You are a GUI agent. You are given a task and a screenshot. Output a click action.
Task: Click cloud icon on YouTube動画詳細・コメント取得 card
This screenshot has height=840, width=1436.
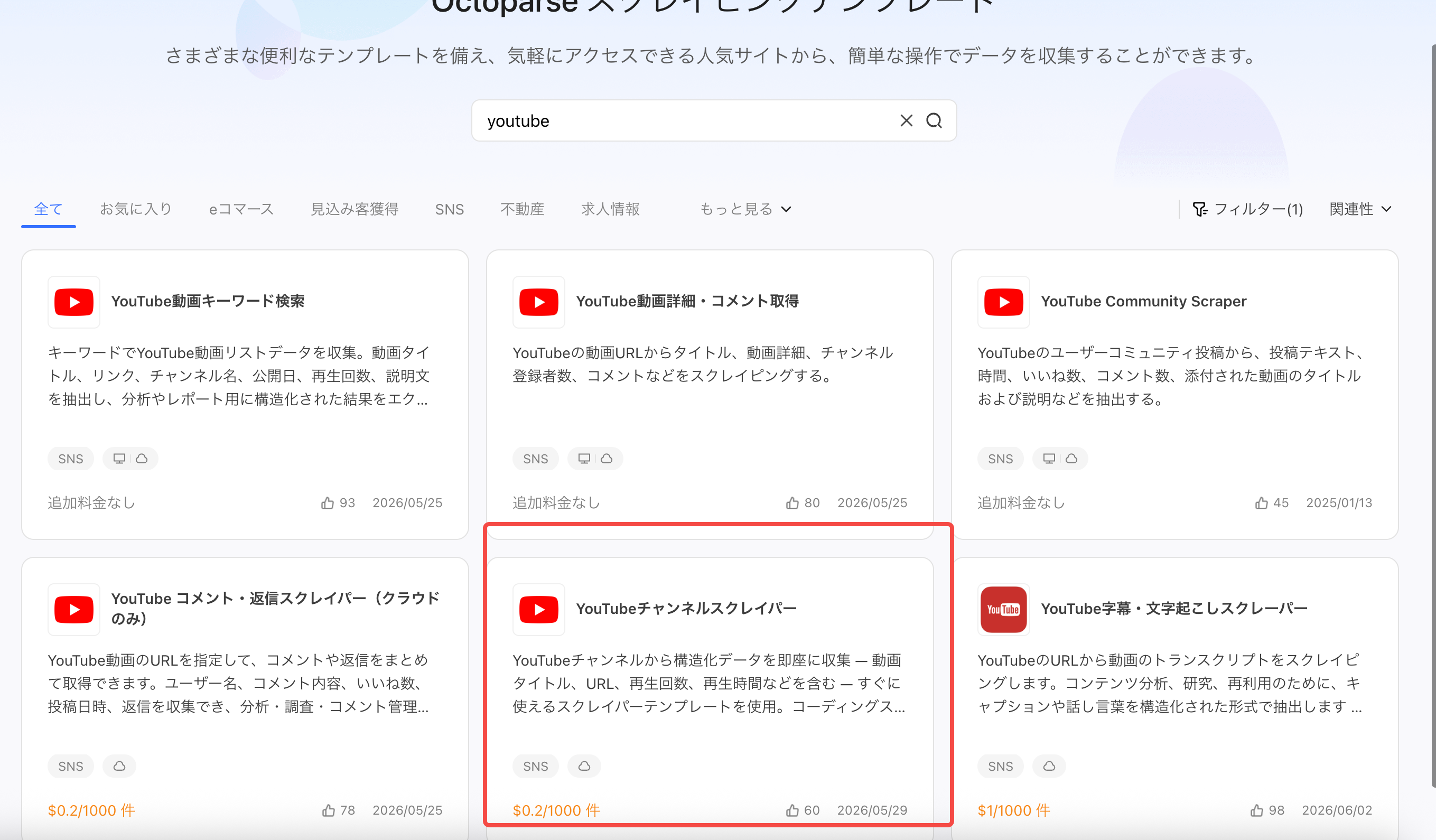pos(607,459)
